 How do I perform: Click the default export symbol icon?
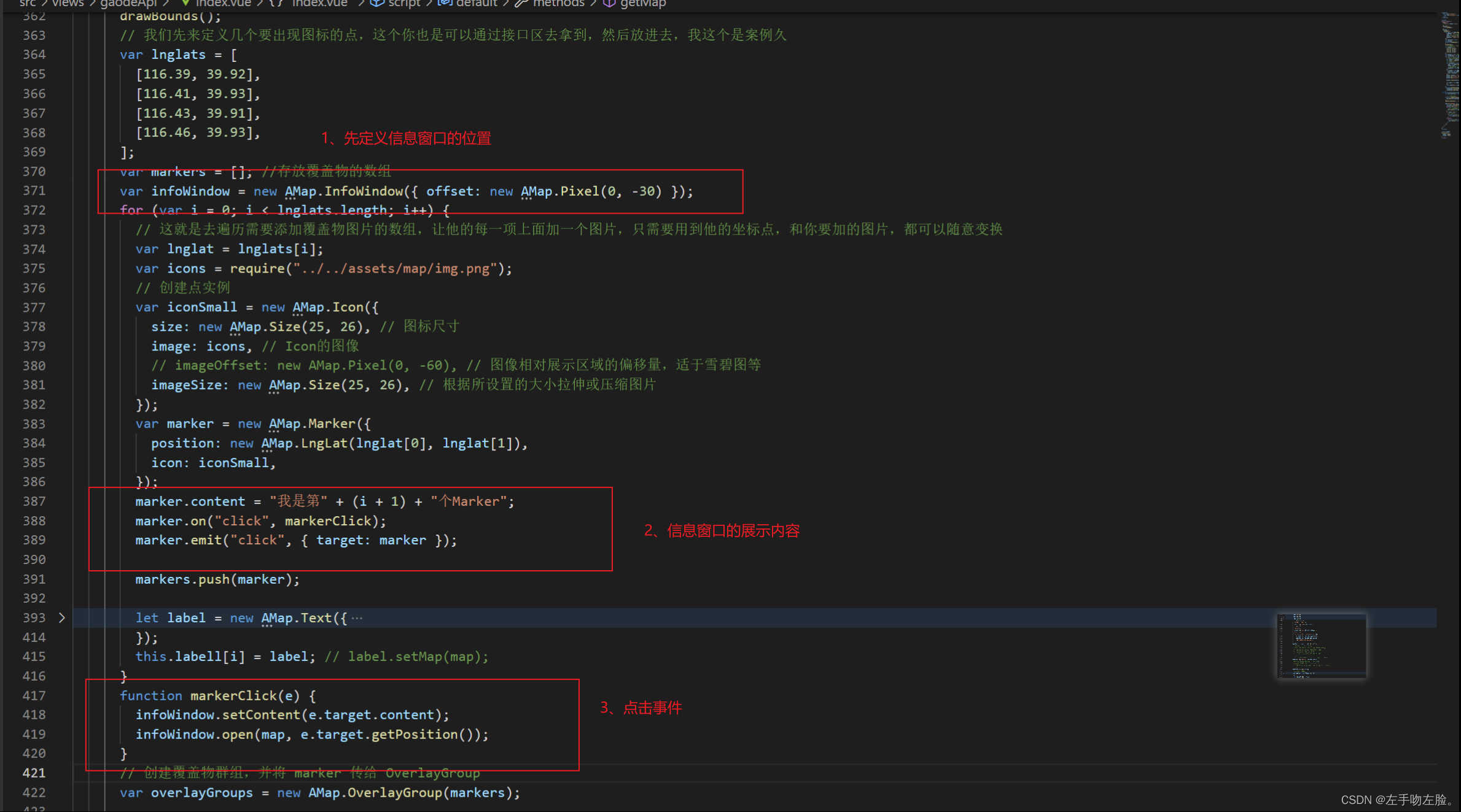point(445,3)
